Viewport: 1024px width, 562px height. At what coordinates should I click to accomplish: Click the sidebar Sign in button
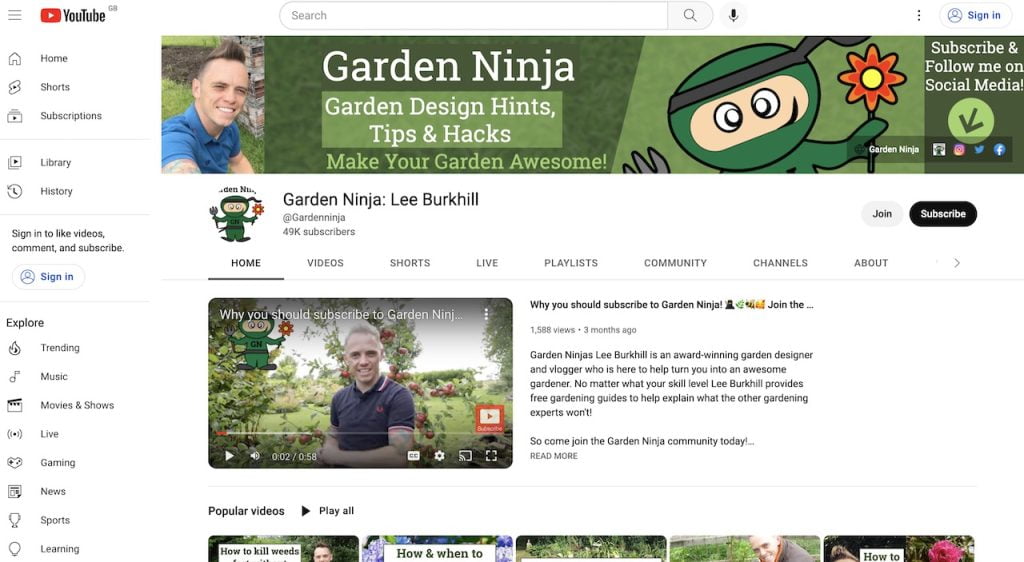[x=48, y=277]
